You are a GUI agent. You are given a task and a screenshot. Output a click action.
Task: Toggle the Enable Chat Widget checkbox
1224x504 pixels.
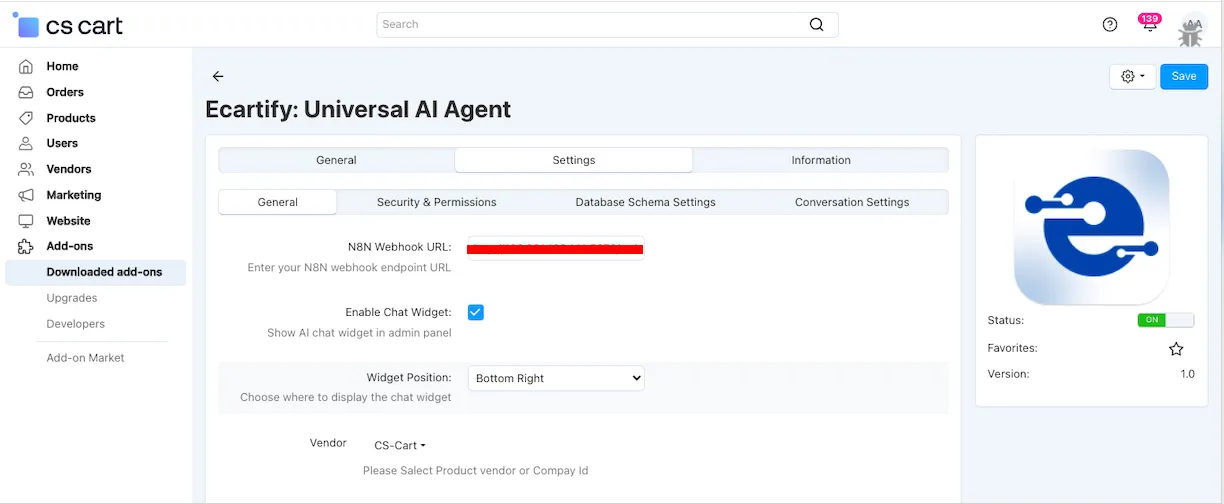coord(476,312)
